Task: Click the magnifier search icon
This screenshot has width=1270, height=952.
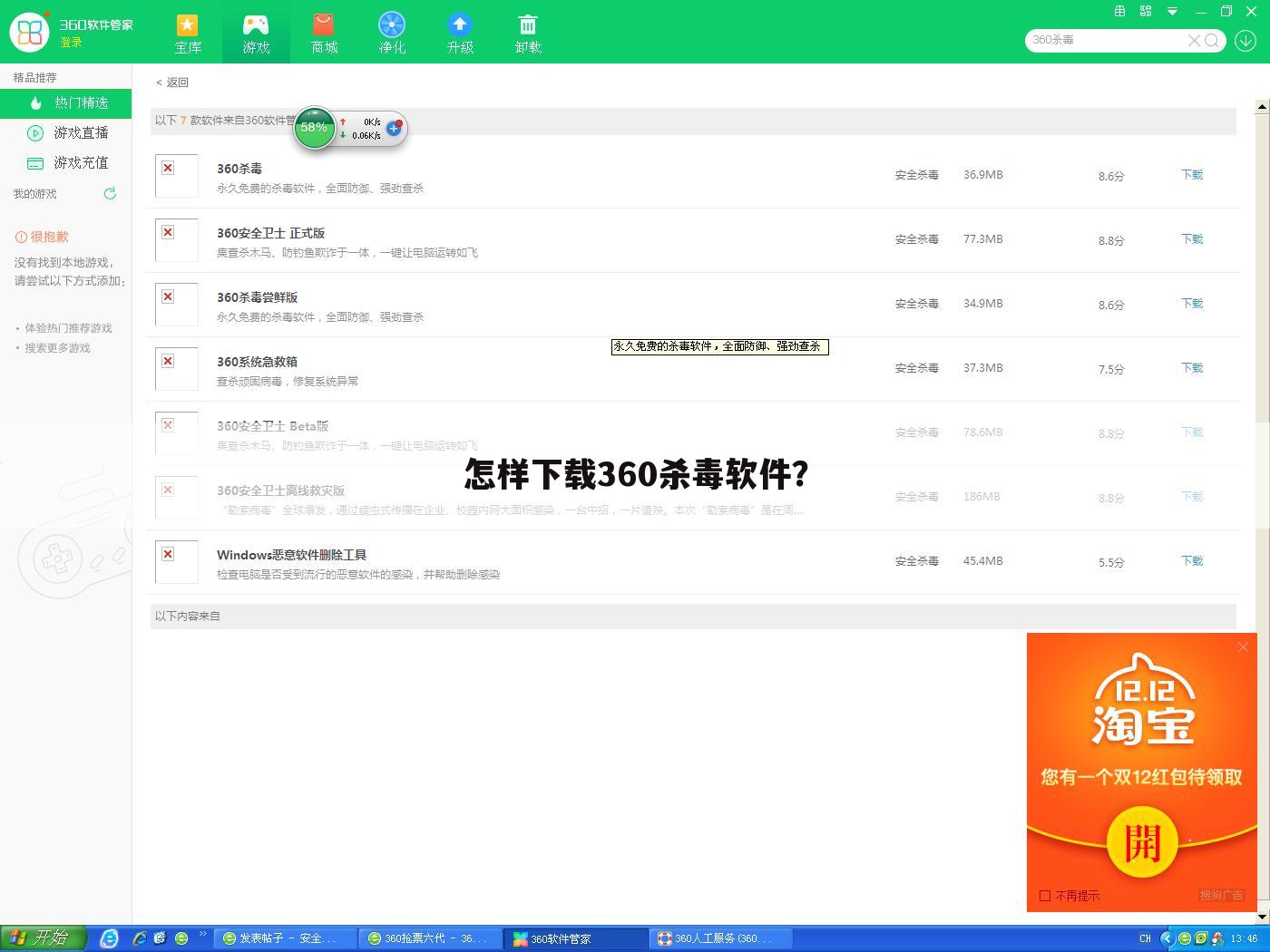Action: (1212, 40)
